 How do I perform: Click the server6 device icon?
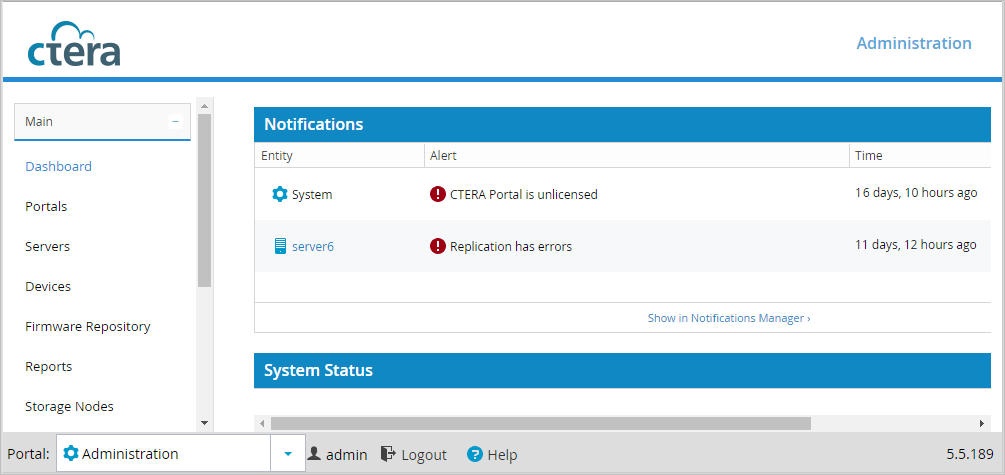(x=280, y=246)
